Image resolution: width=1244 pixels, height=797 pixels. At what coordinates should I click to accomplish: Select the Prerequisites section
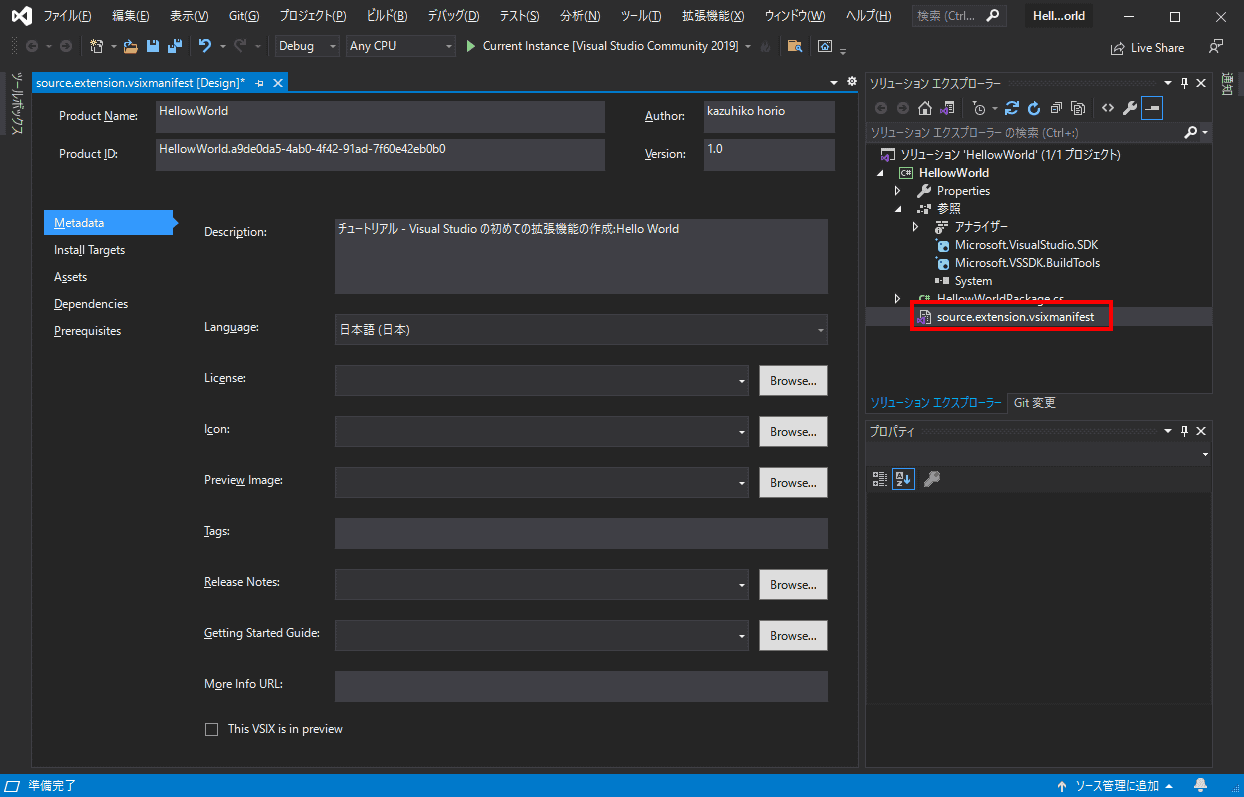pyautogui.click(x=87, y=331)
